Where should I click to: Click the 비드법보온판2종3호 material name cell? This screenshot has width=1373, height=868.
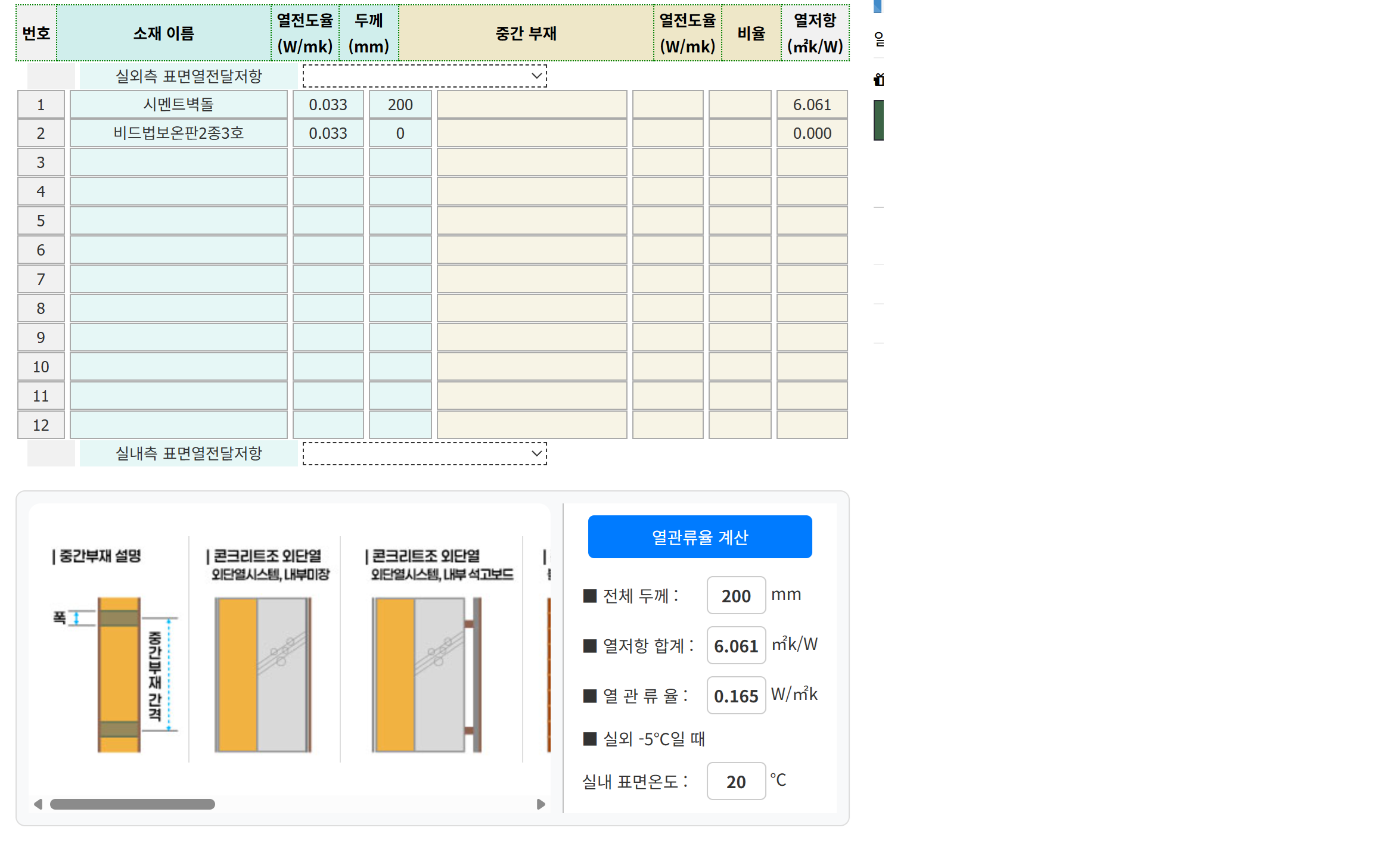(179, 133)
